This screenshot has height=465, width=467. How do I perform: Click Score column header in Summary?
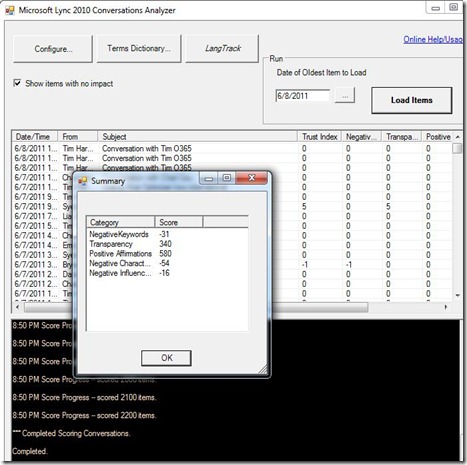pyautogui.click(x=179, y=222)
